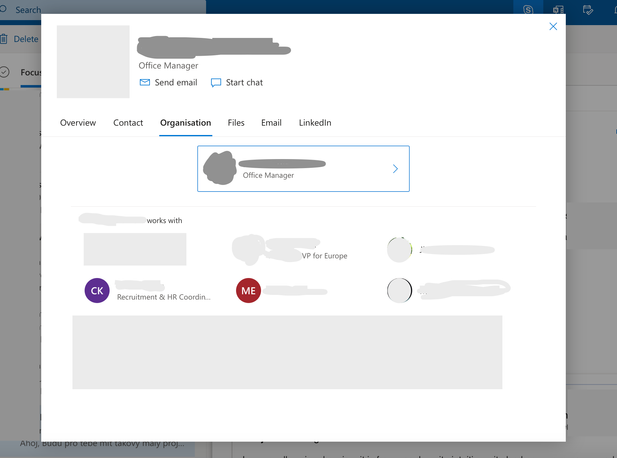The height and width of the screenshot is (458, 617).
Task: Select the Organisation tab
Action: click(x=185, y=123)
